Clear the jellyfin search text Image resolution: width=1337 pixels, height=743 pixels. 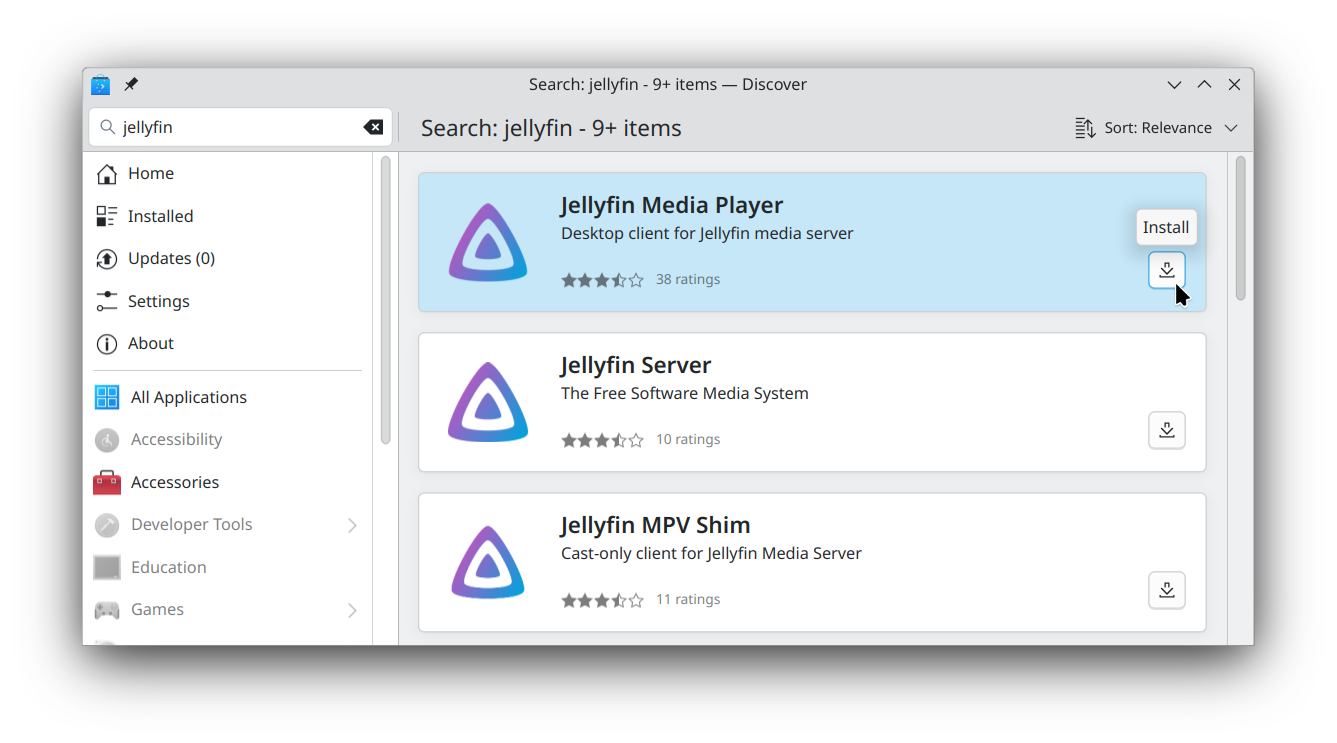click(373, 127)
